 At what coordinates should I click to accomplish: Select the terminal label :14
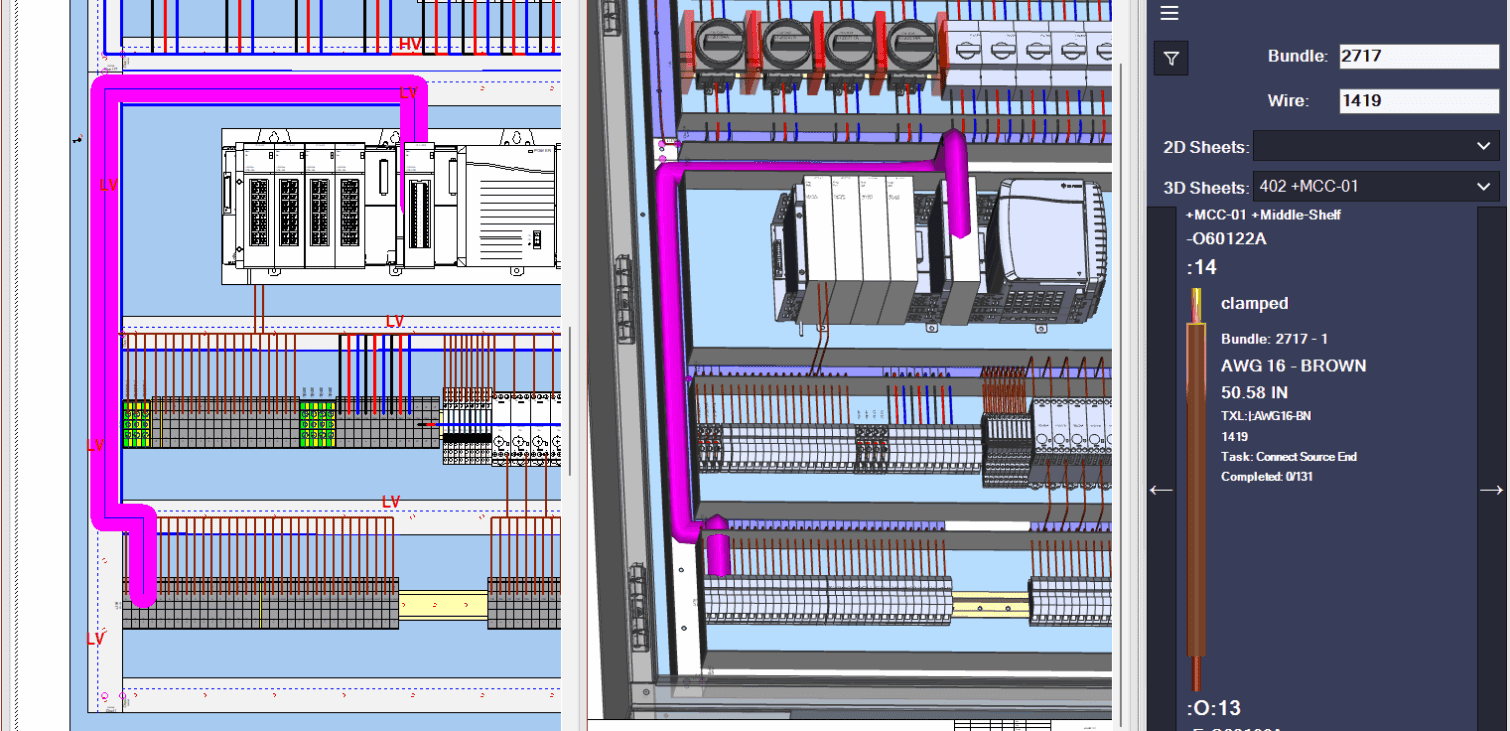point(1203,267)
